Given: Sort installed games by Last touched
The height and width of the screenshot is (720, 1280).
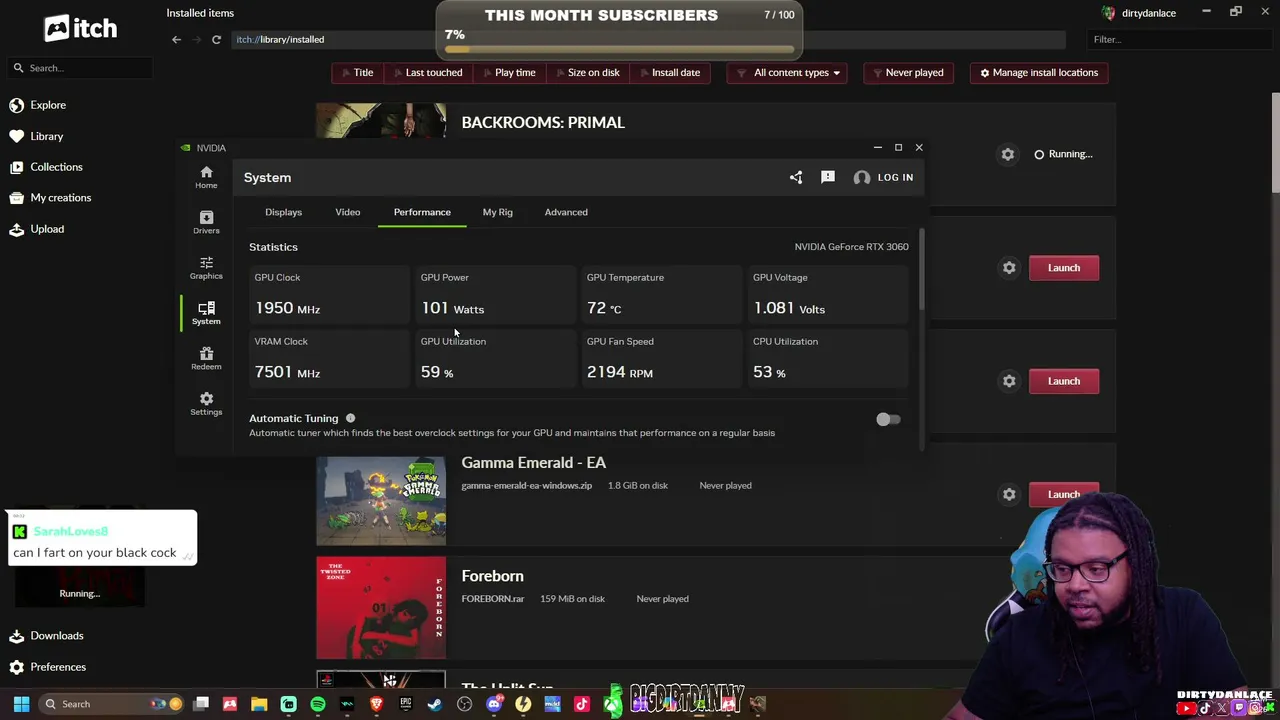Looking at the screenshot, I should point(426,73).
